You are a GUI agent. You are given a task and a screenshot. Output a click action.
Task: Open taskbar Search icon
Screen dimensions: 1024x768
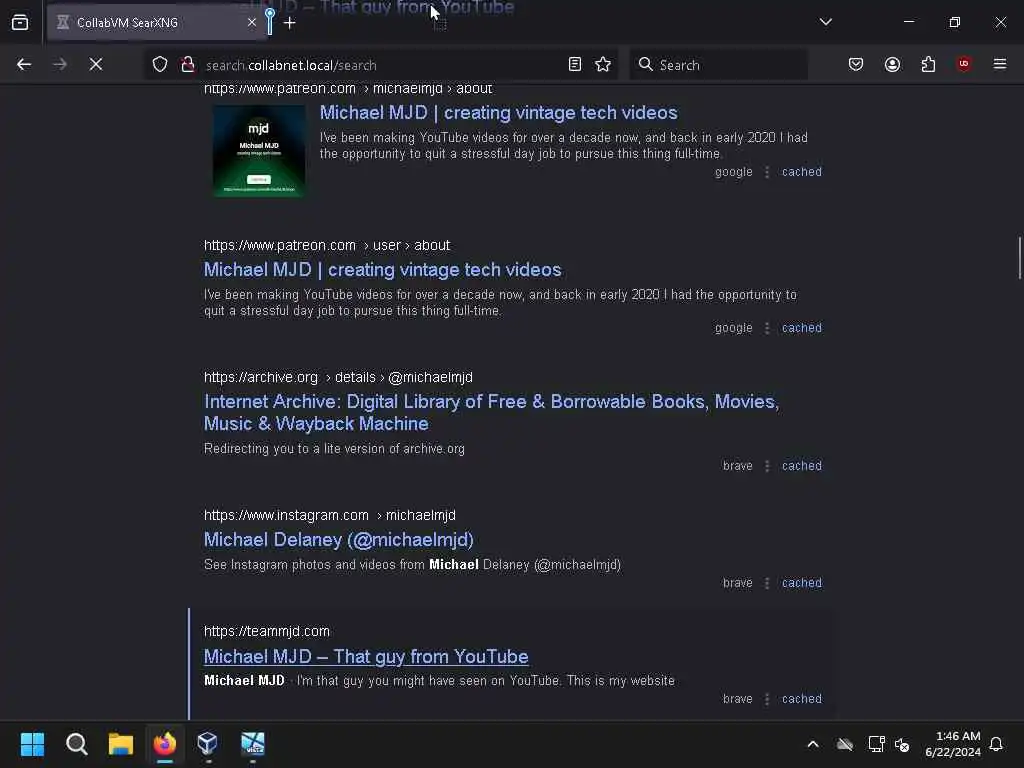tap(76, 744)
